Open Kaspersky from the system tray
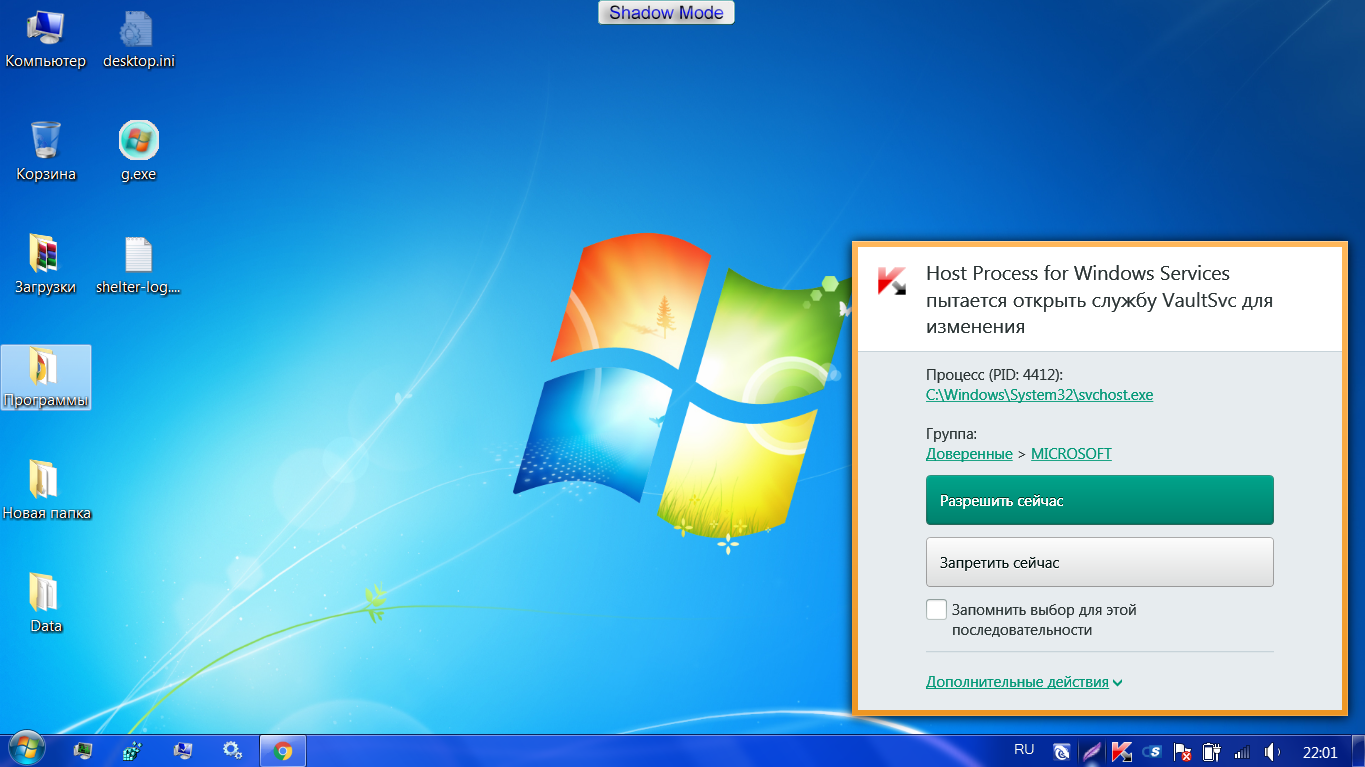 pos(1122,751)
